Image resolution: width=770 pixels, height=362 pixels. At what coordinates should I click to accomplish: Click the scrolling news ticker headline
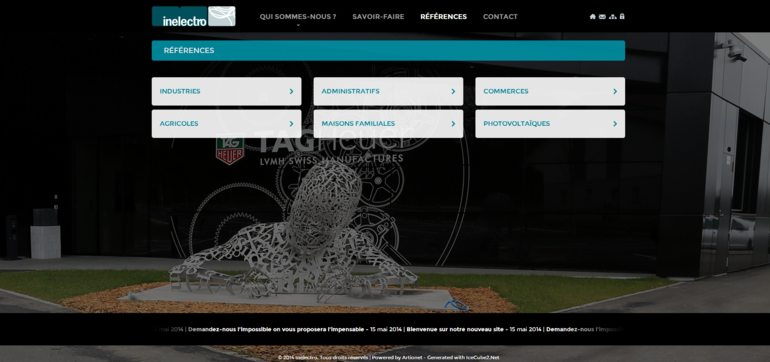click(x=388, y=329)
